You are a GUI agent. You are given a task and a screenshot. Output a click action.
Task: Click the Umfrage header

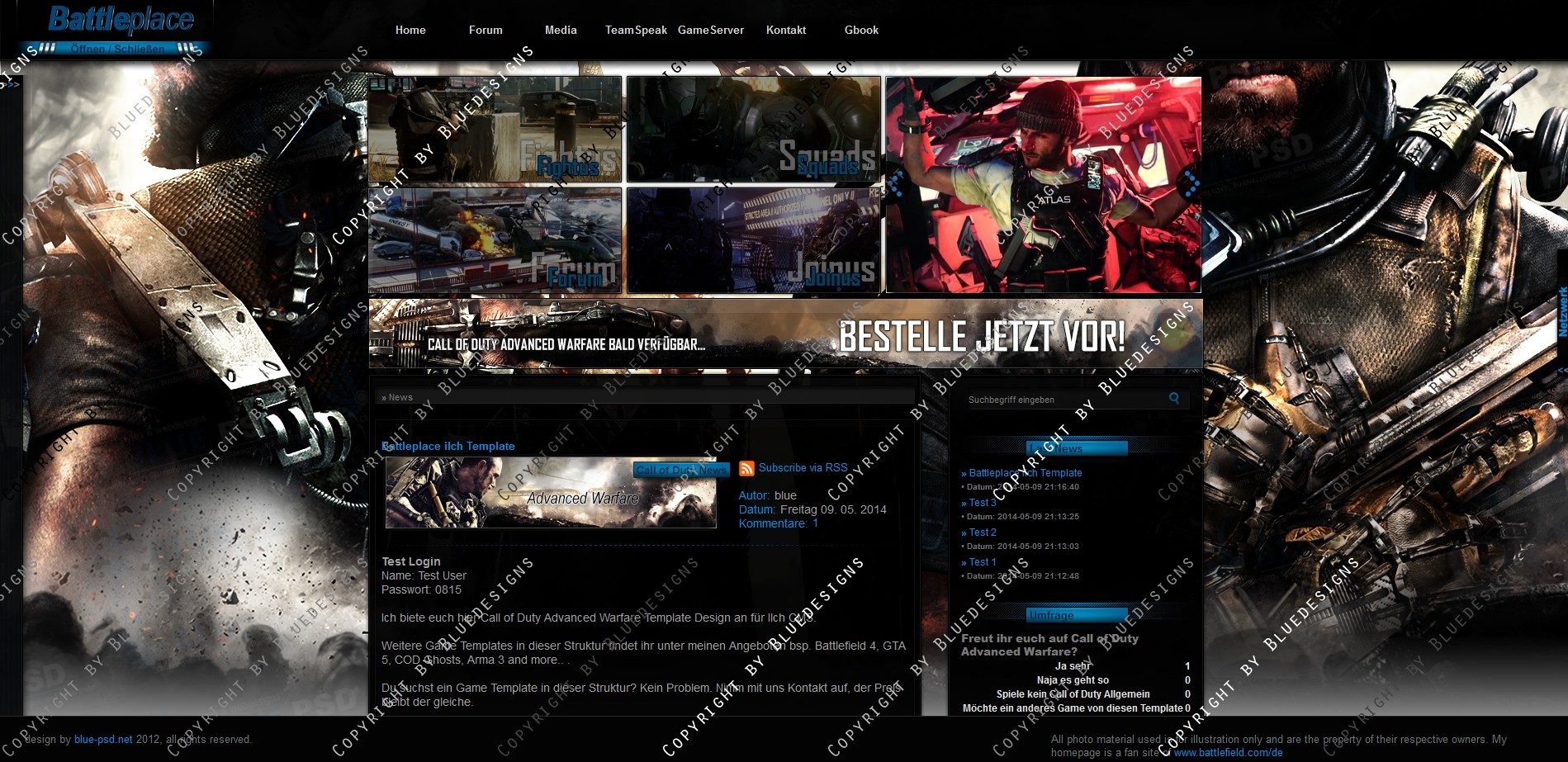click(1078, 615)
